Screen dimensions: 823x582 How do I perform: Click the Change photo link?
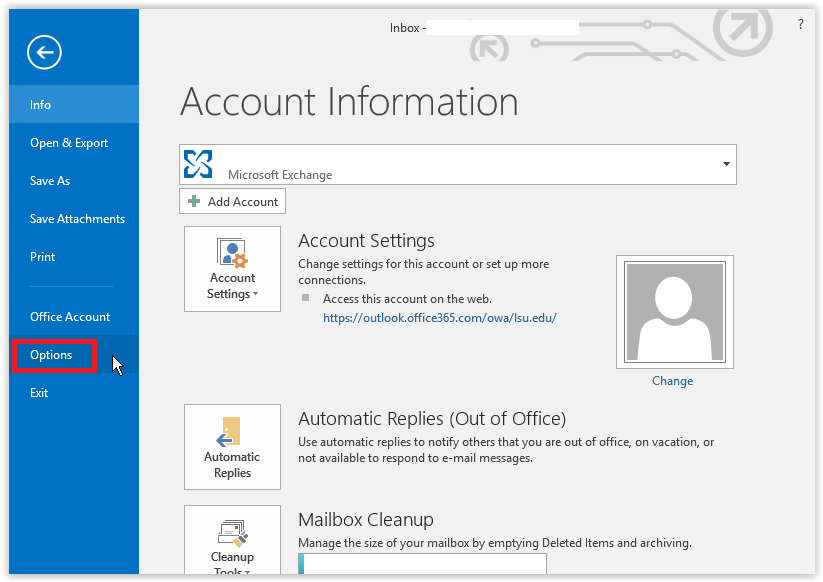[672, 381]
